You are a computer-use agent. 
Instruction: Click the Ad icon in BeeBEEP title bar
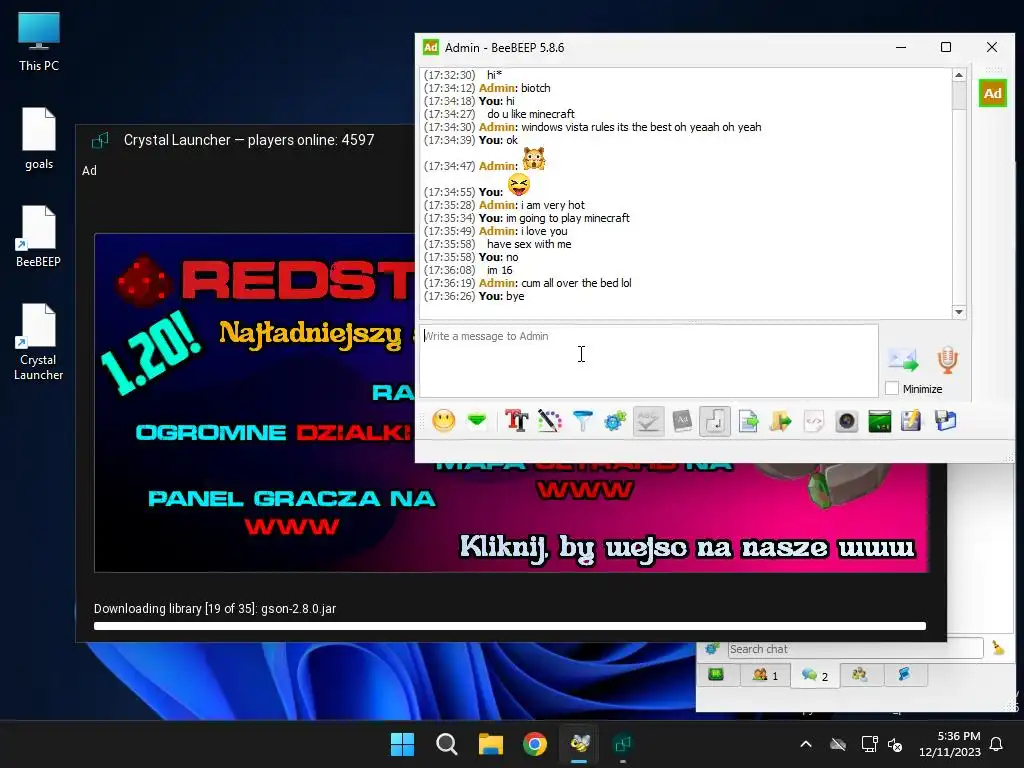[x=430, y=47]
